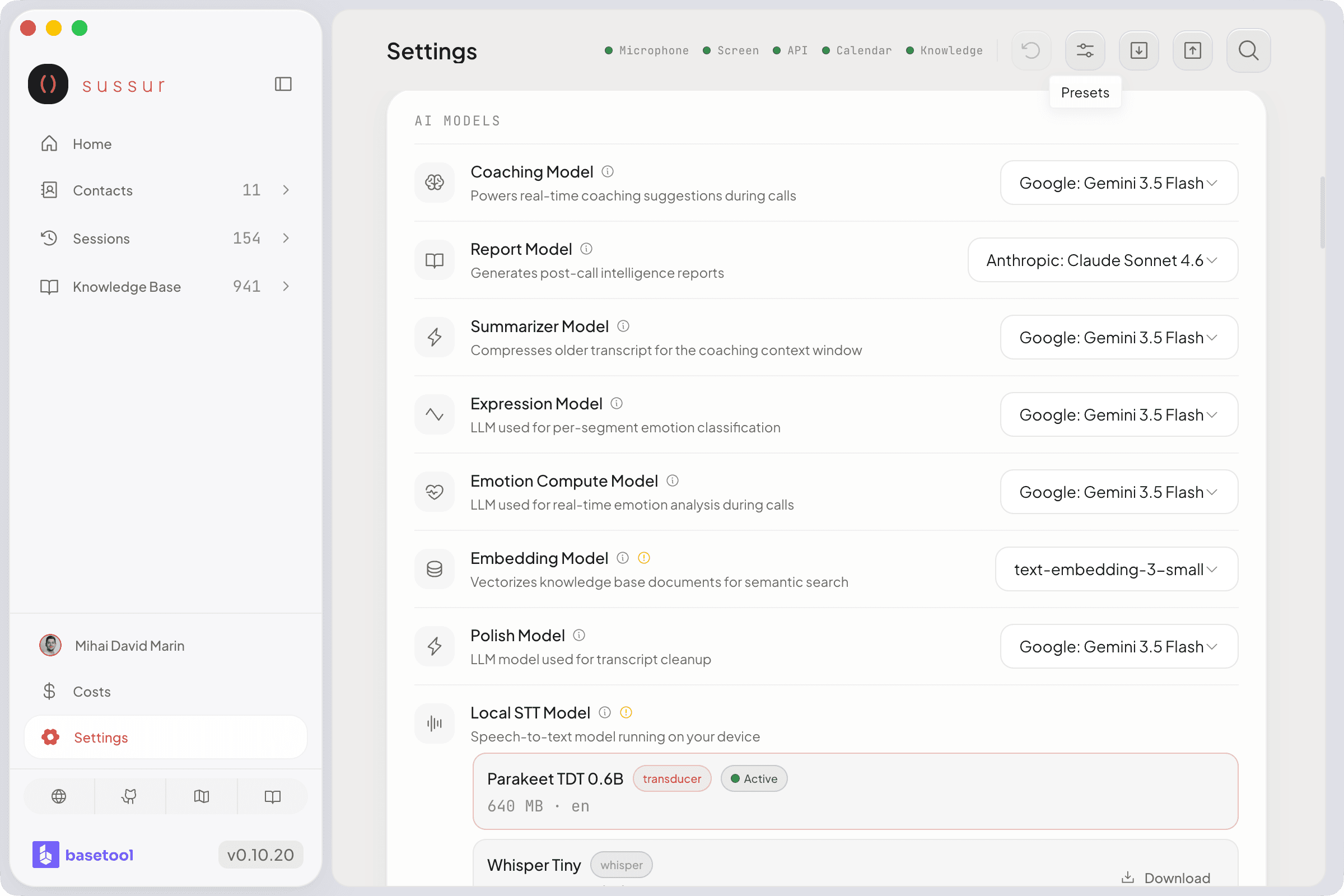The width and height of the screenshot is (1344, 896).
Task: Click the Local STT waveform icon
Action: pos(435,724)
